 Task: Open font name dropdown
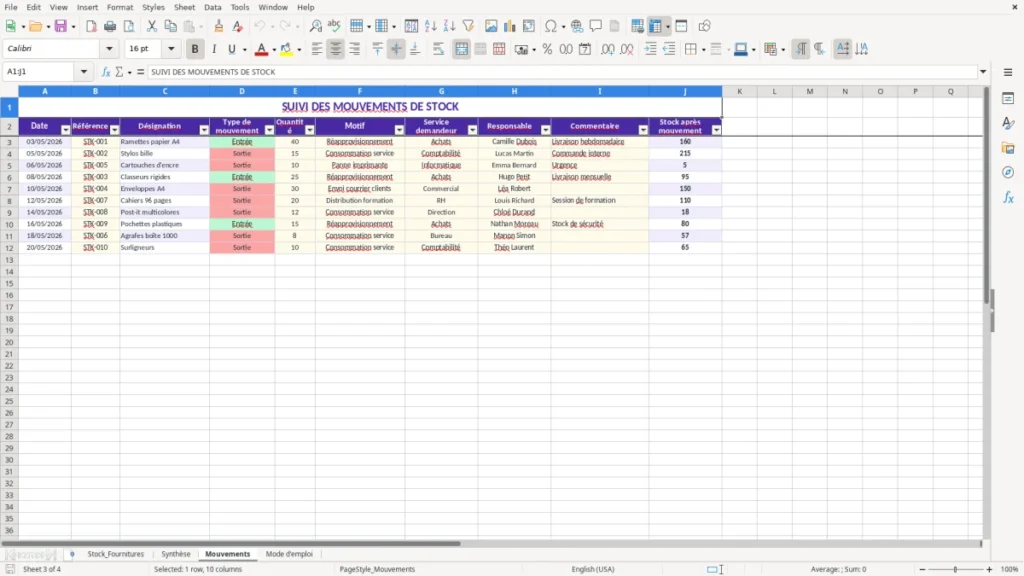(109, 48)
